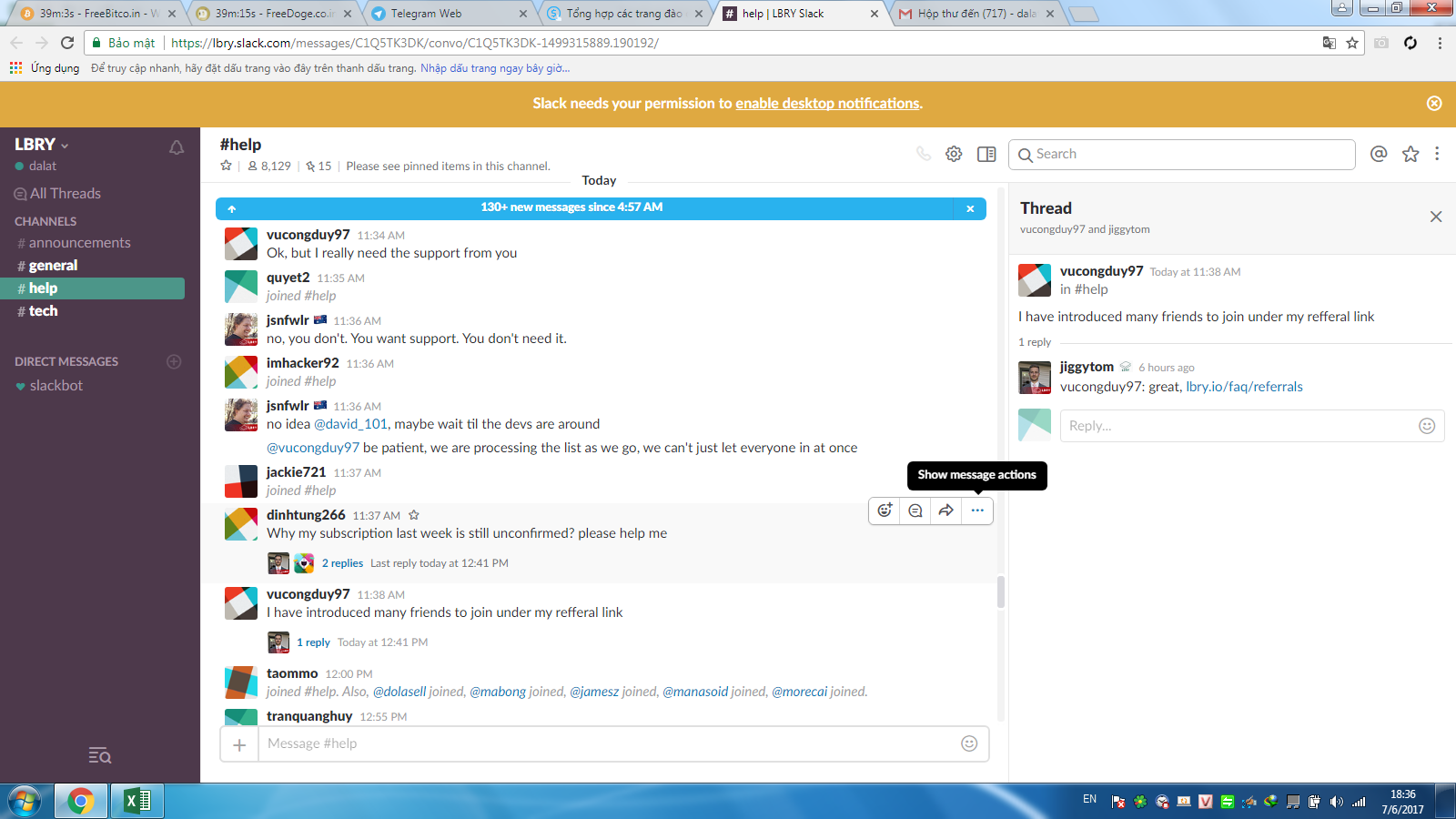Share dinhtung266 message with arrow icon
Viewport: 1456px width, 819px height.
pos(946,511)
